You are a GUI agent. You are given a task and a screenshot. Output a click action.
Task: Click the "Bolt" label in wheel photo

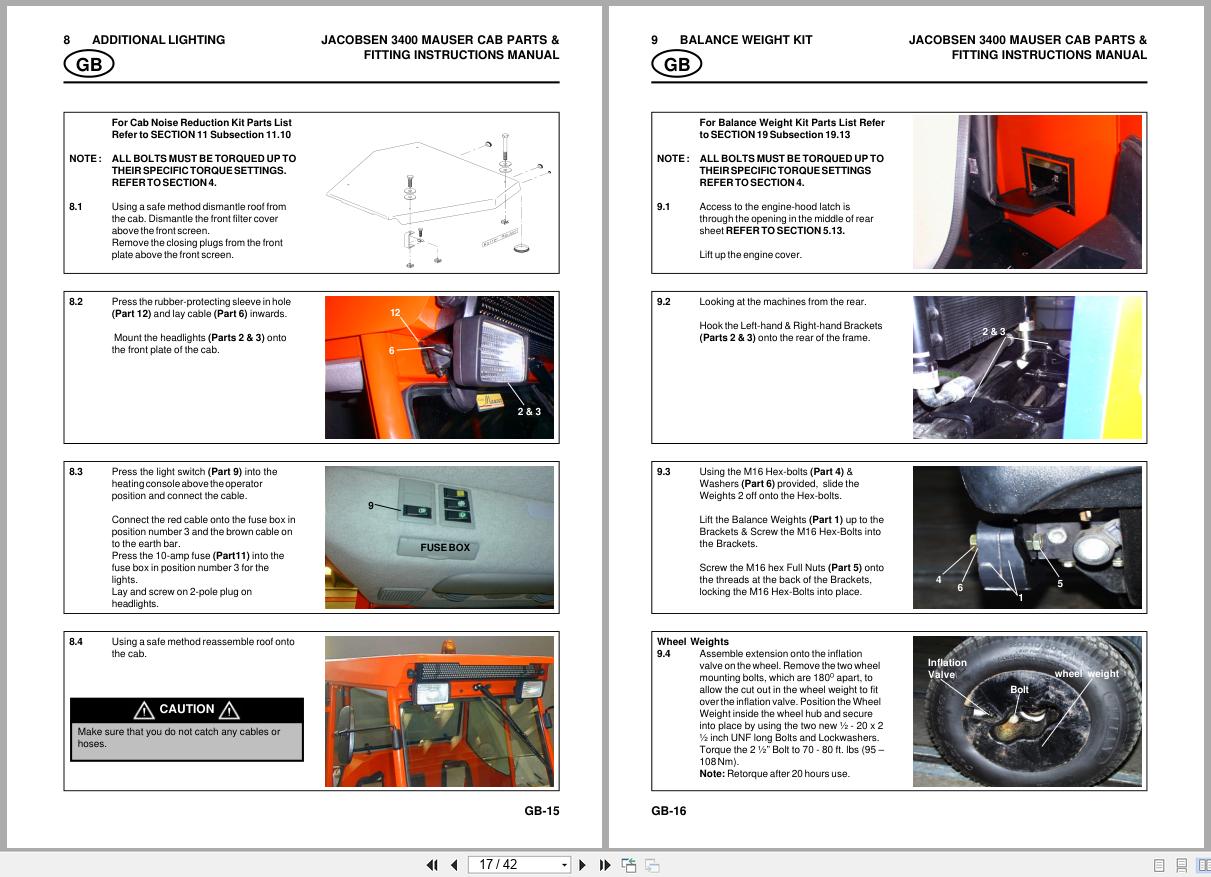coord(1019,690)
